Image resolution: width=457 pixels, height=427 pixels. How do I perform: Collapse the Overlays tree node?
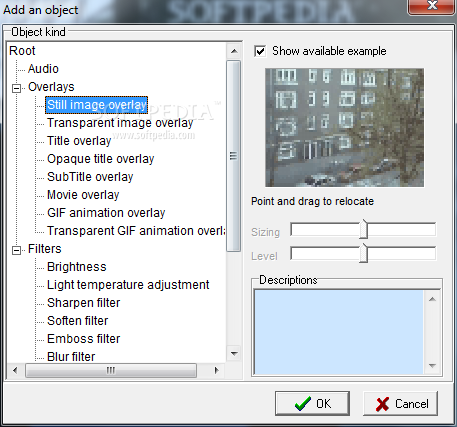[16, 88]
